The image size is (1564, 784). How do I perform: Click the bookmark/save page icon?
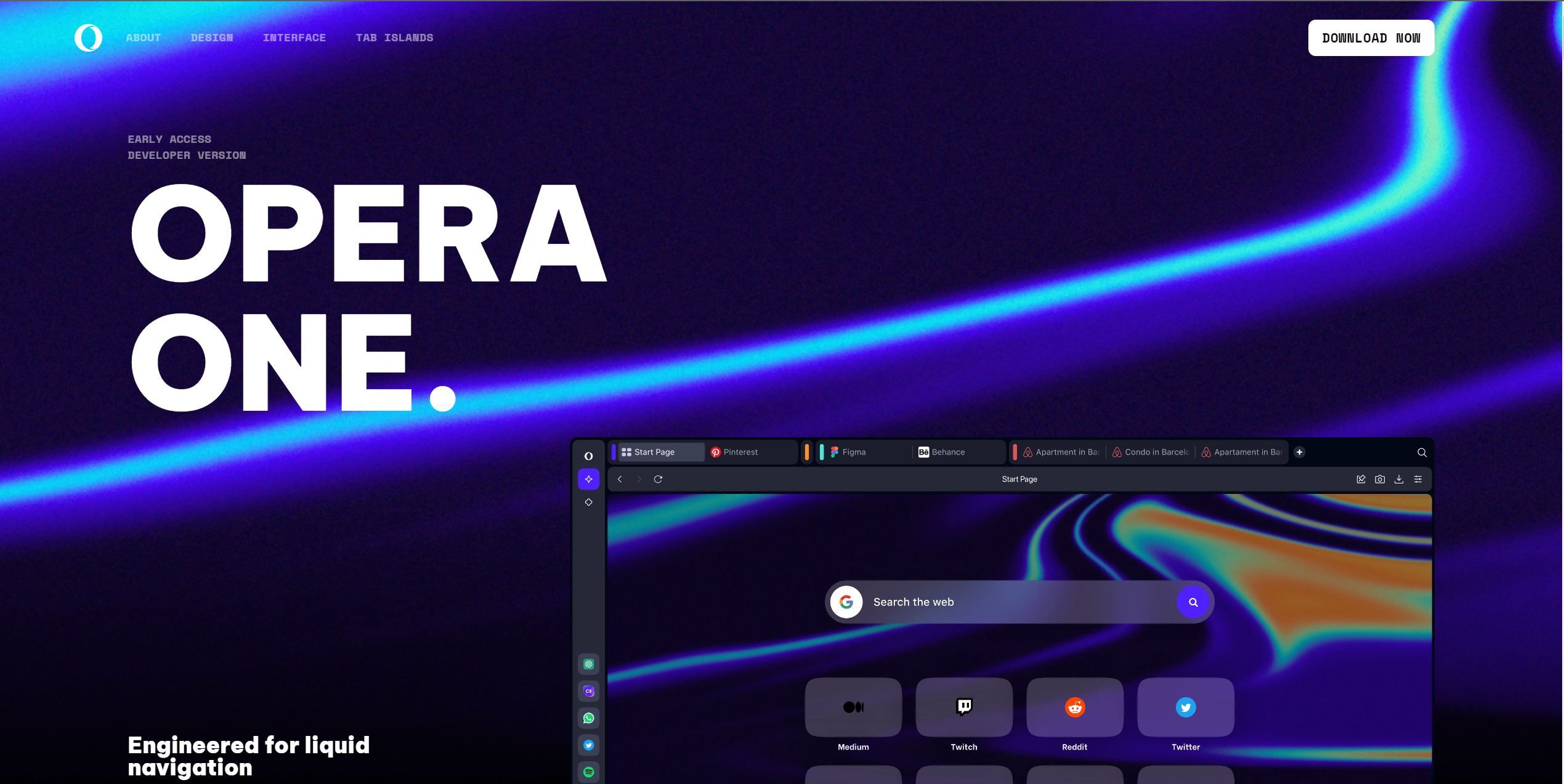coord(1361,478)
